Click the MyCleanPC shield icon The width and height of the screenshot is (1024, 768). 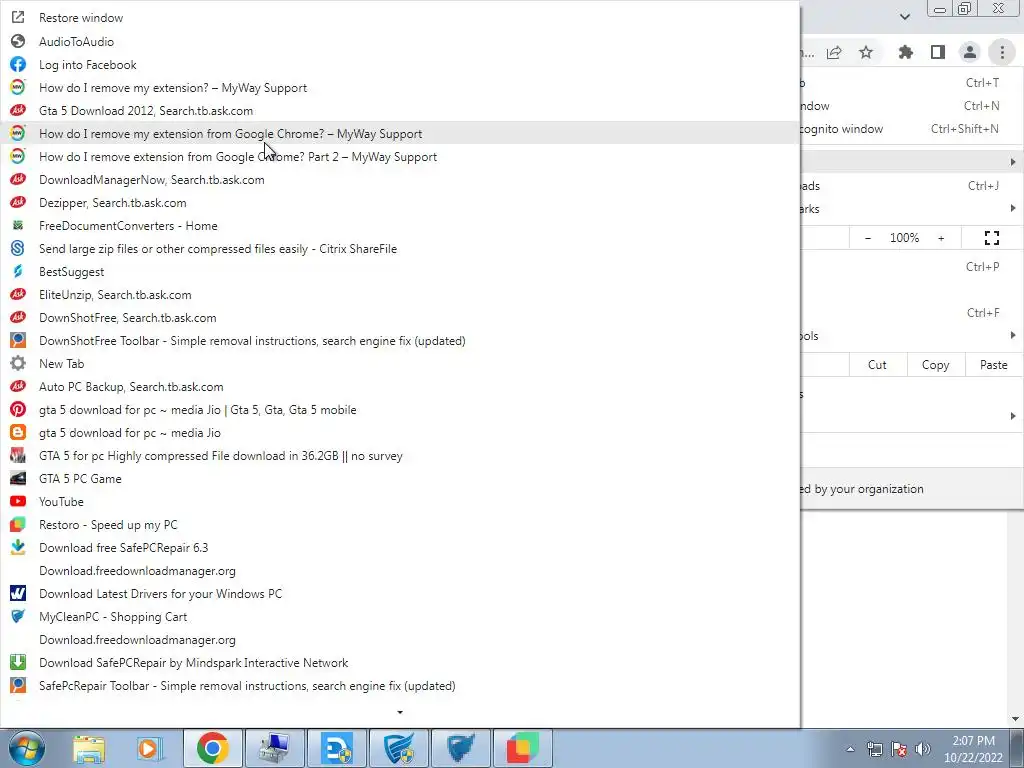click(18, 616)
